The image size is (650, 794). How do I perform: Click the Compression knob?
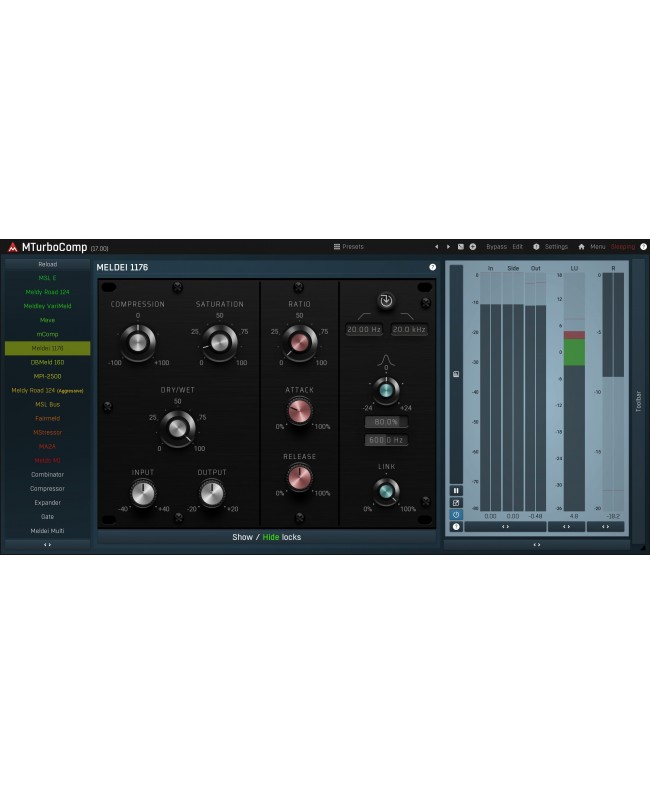tap(138, 343)
